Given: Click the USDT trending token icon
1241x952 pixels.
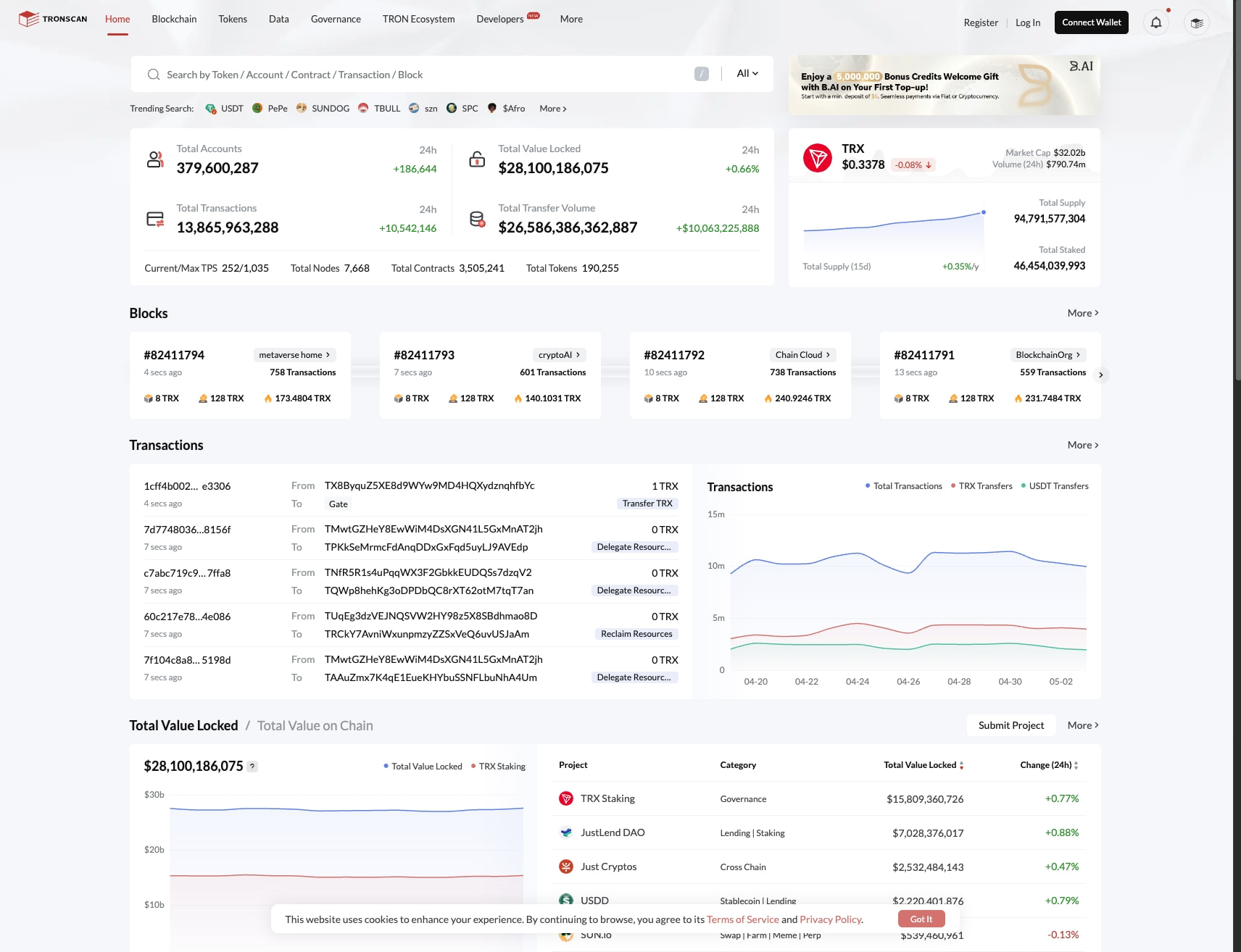Looking at the screenshot, I should 210,109.
